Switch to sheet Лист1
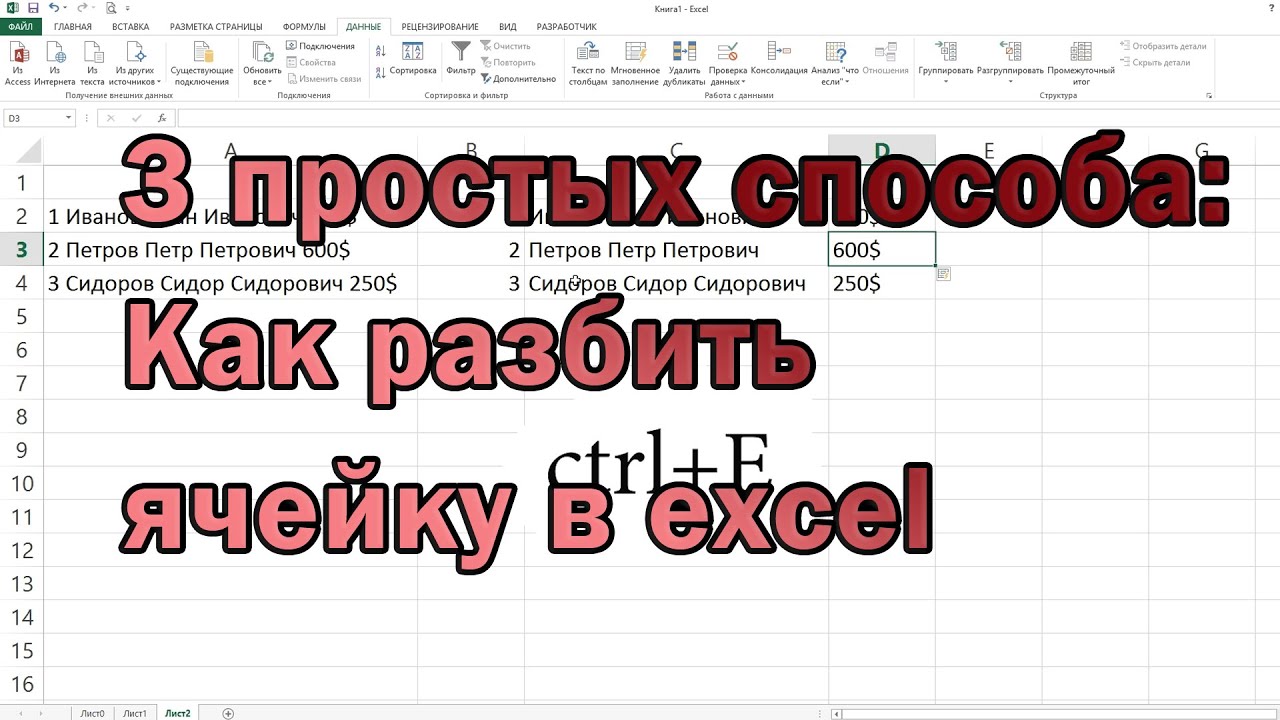 tap(135, 713)
